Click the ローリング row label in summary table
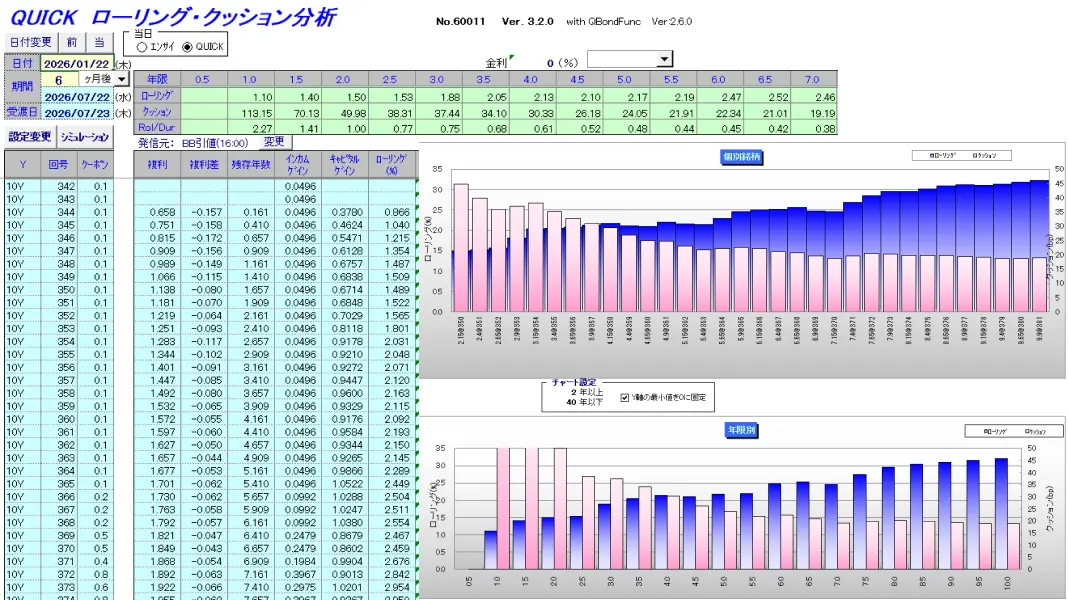1068x600 pixels. point(157,96)
